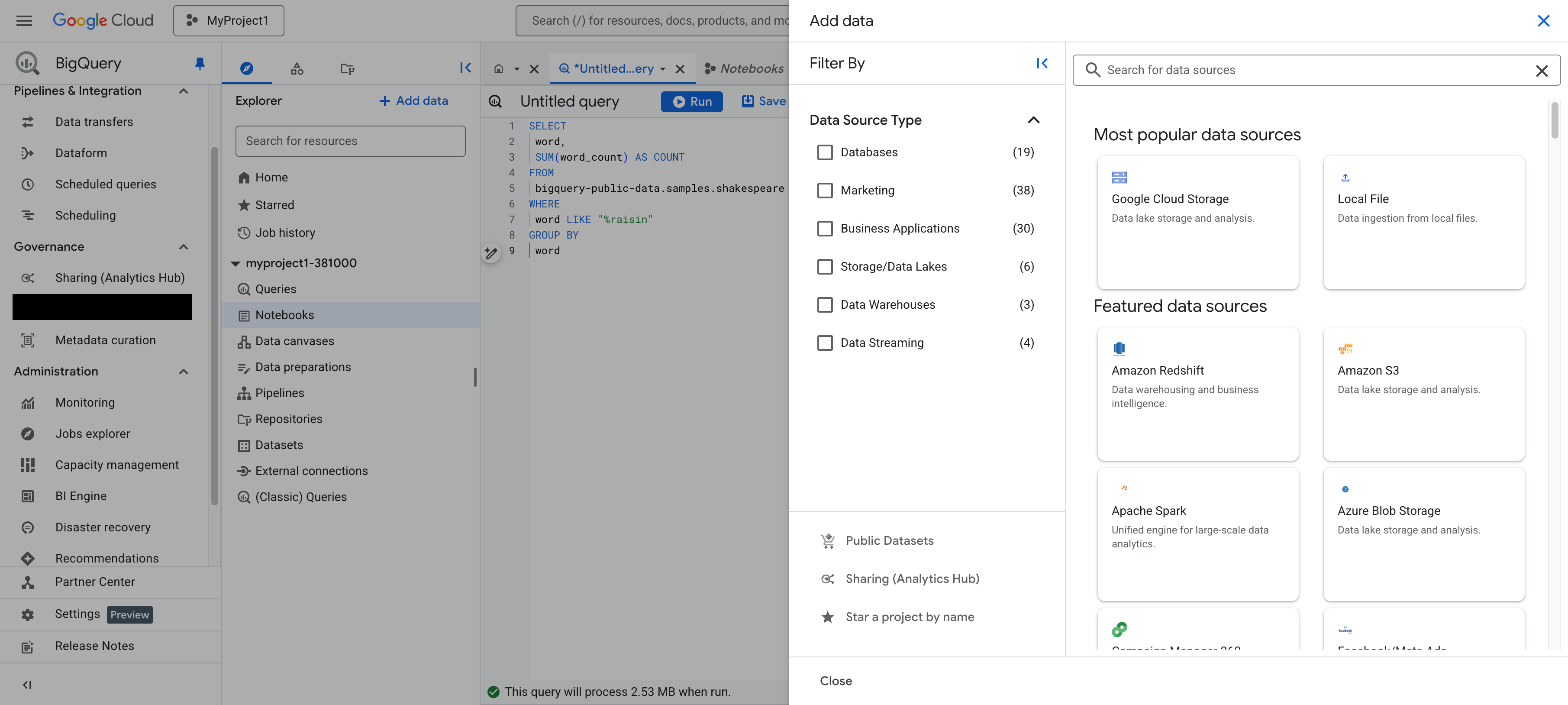Collapse the myproject1-381000 project tree

[236, 263]
